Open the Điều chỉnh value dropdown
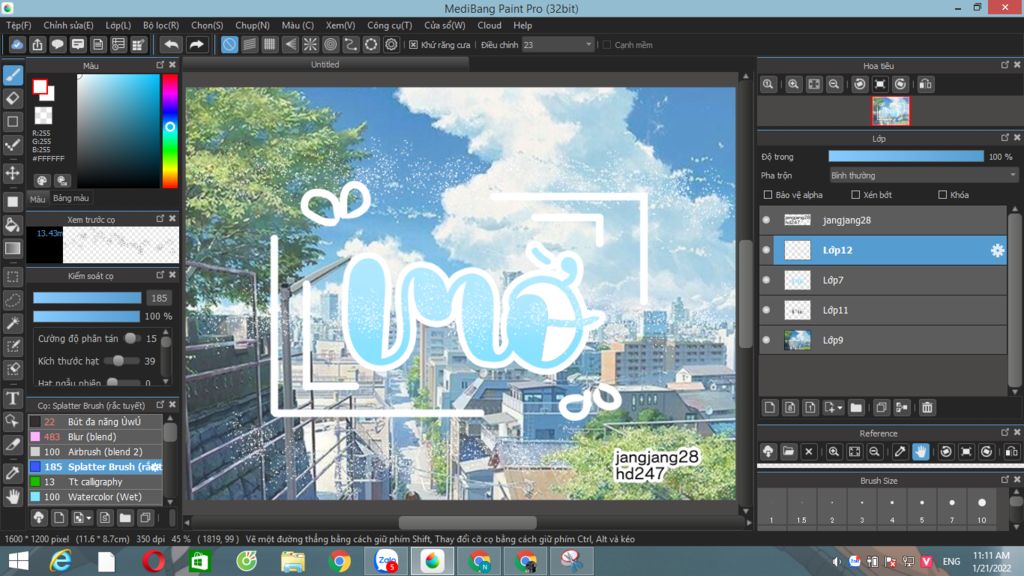Screen dimensions: 1024x576 pos(557,44)
